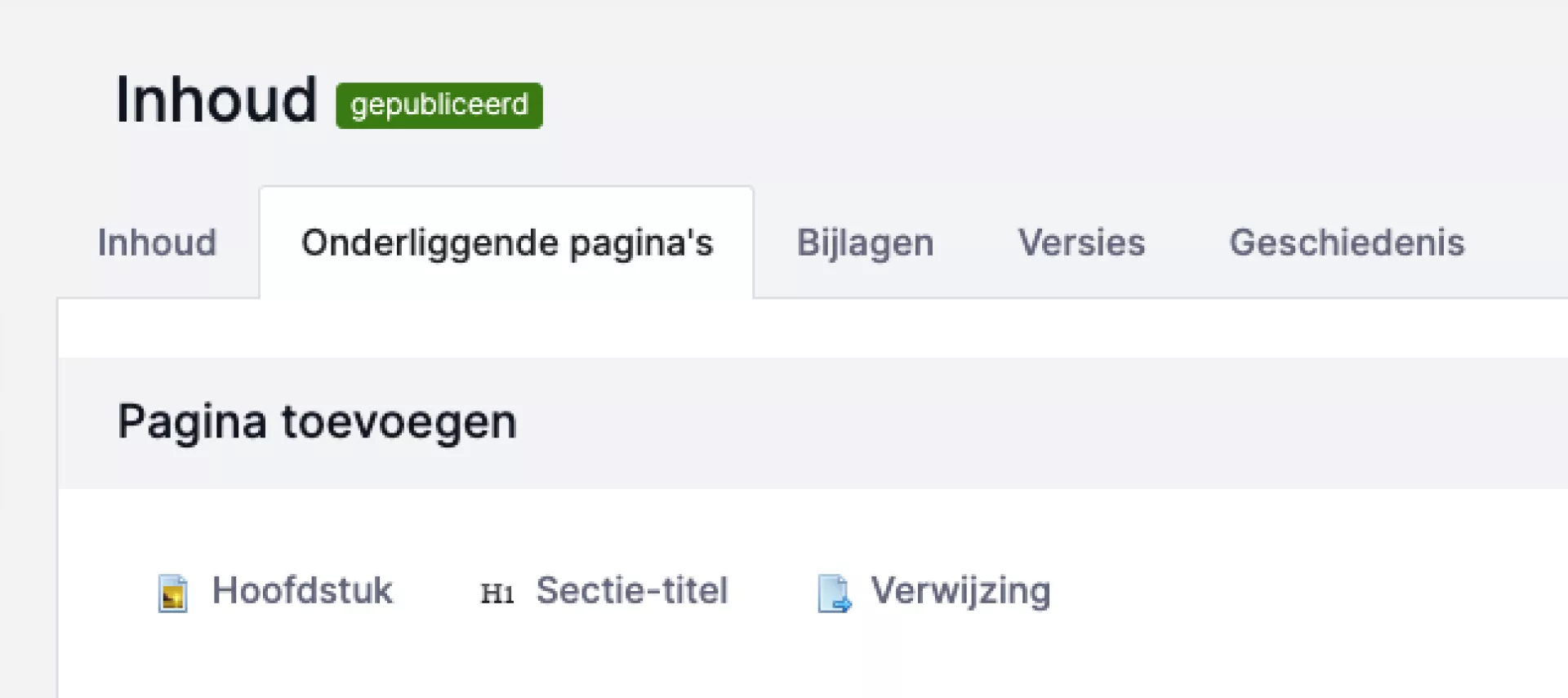Click the Hoofdstuk chapter page icon

click(172, 593)
